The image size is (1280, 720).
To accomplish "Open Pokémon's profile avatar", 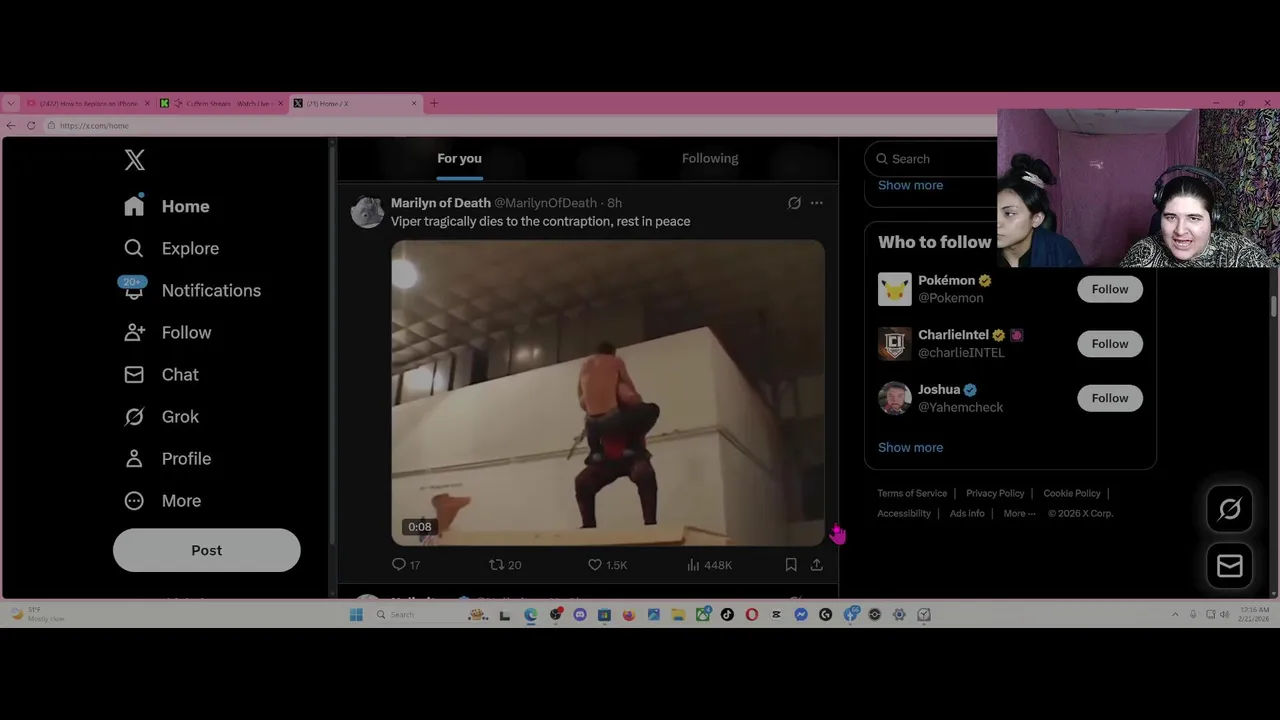I will (x=895, y=289).
